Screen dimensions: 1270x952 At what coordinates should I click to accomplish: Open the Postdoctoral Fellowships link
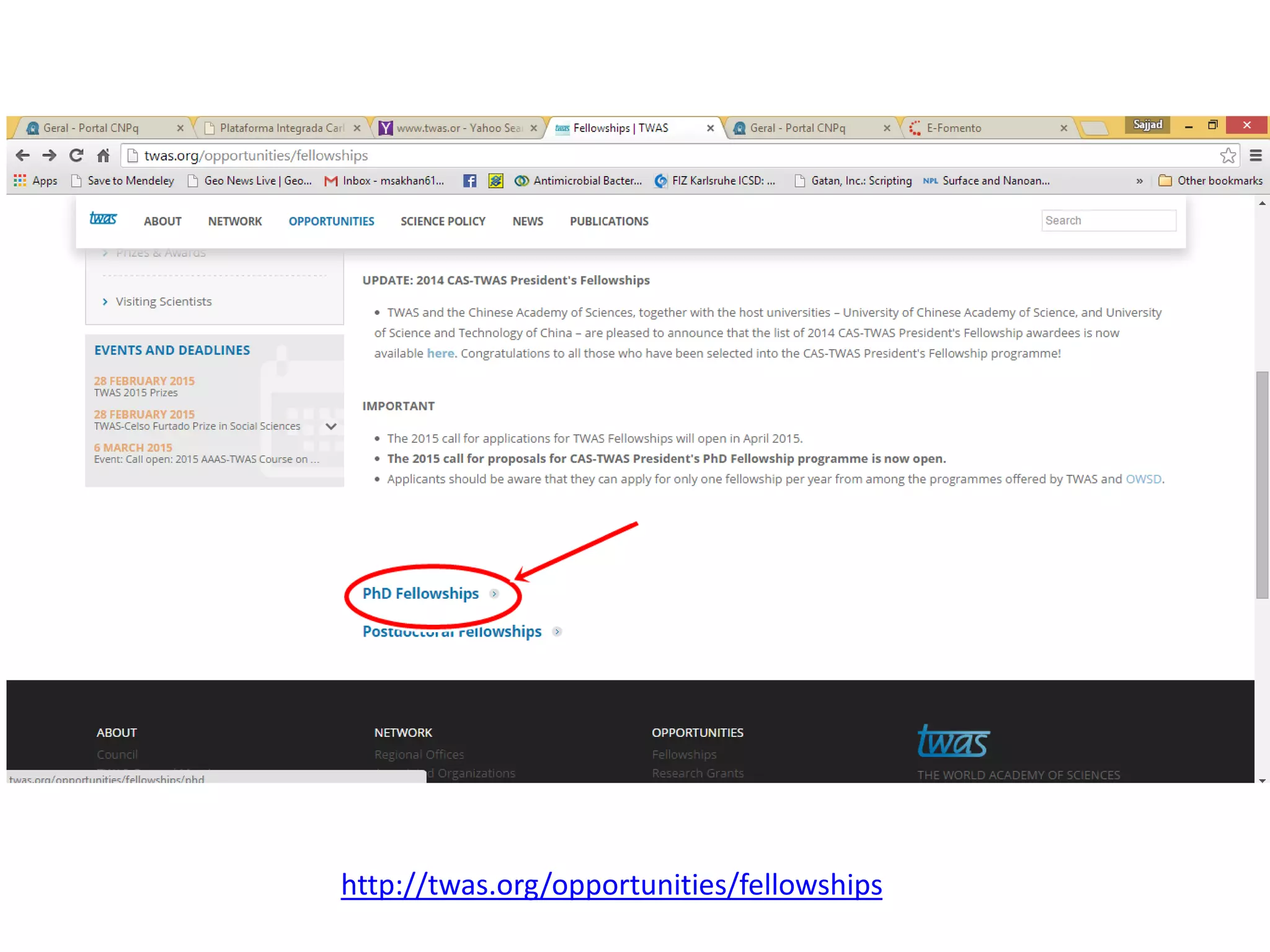click(x=452, y=632)
